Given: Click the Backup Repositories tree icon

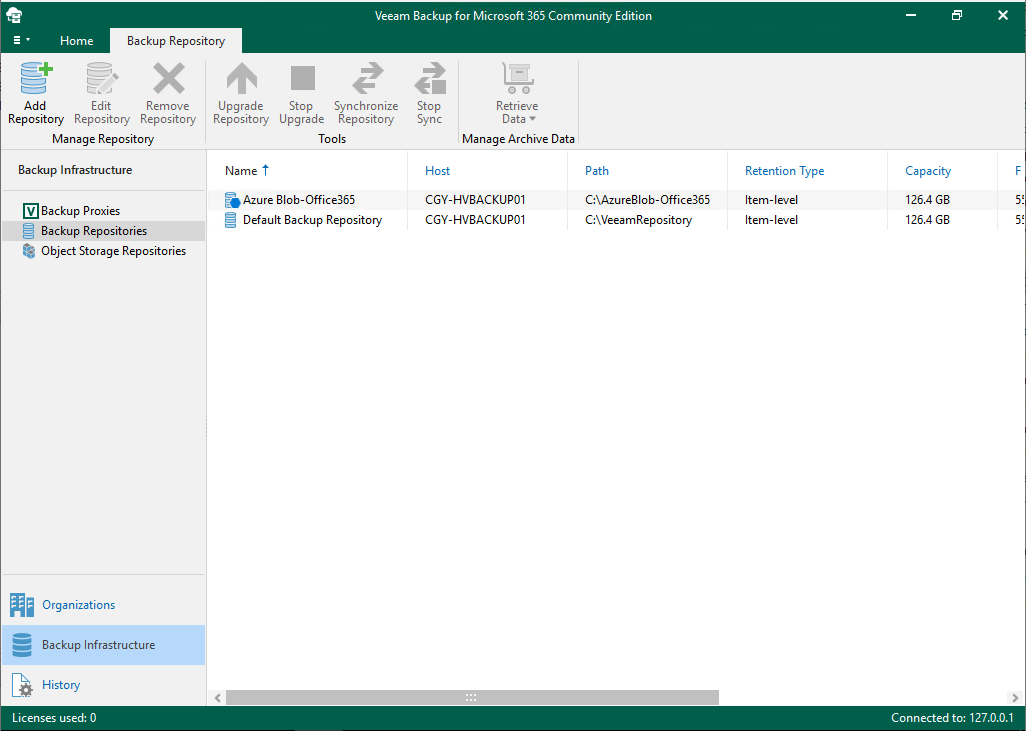Looking at the screenshot, I should pyautogui.click(x=29, y=230).
